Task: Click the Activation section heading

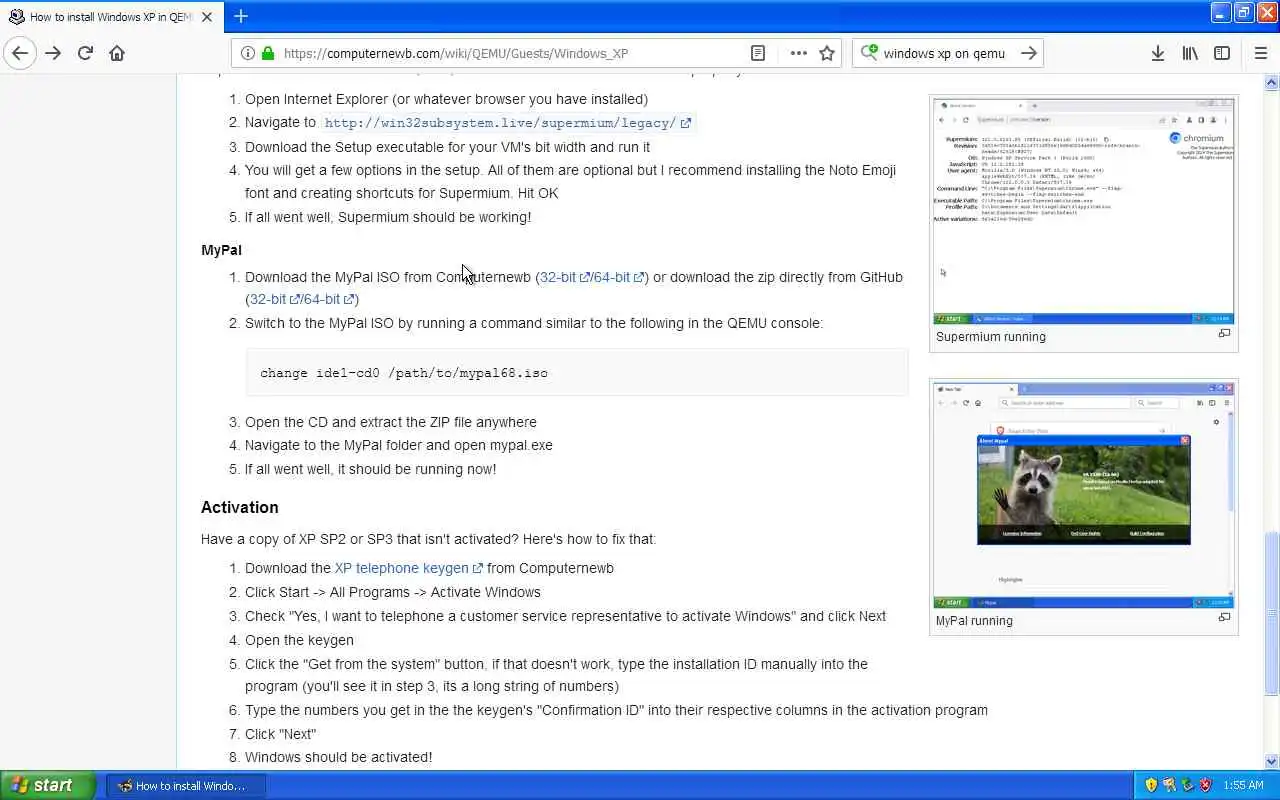Action: [x=240, y=507]
